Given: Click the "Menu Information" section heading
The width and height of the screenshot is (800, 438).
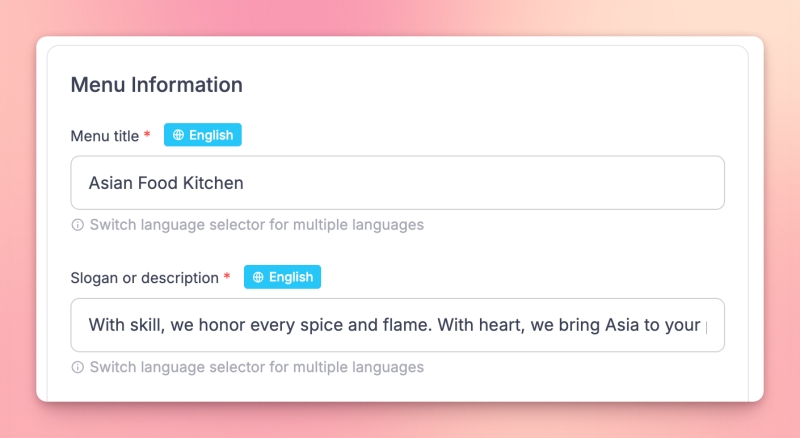Looking at the screenshot, I should [x=156, y=85].
